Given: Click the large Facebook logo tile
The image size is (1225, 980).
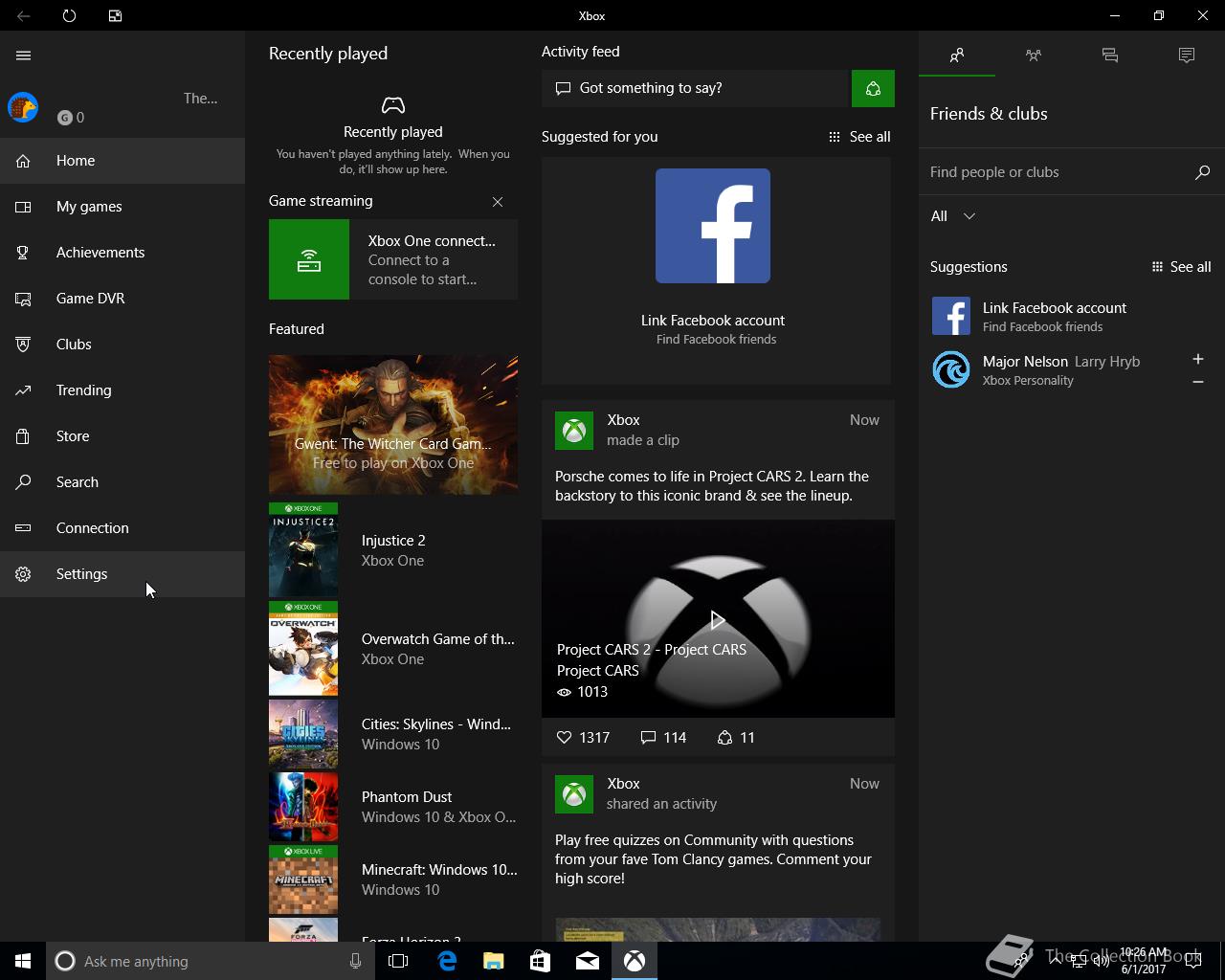Looking at the screenshot, I should 713,226.
